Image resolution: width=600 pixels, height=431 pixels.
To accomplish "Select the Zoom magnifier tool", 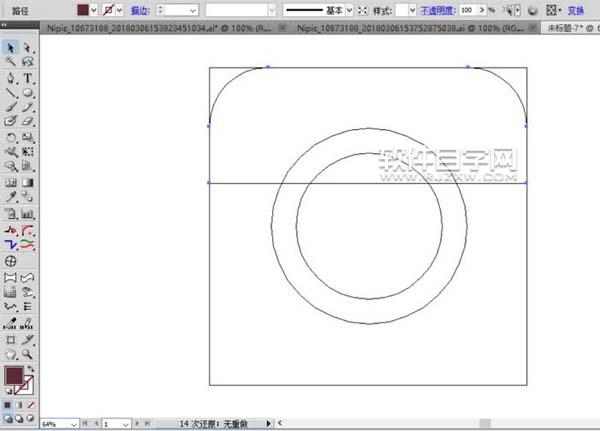I will pyautogui.click(x=28, y=353).
